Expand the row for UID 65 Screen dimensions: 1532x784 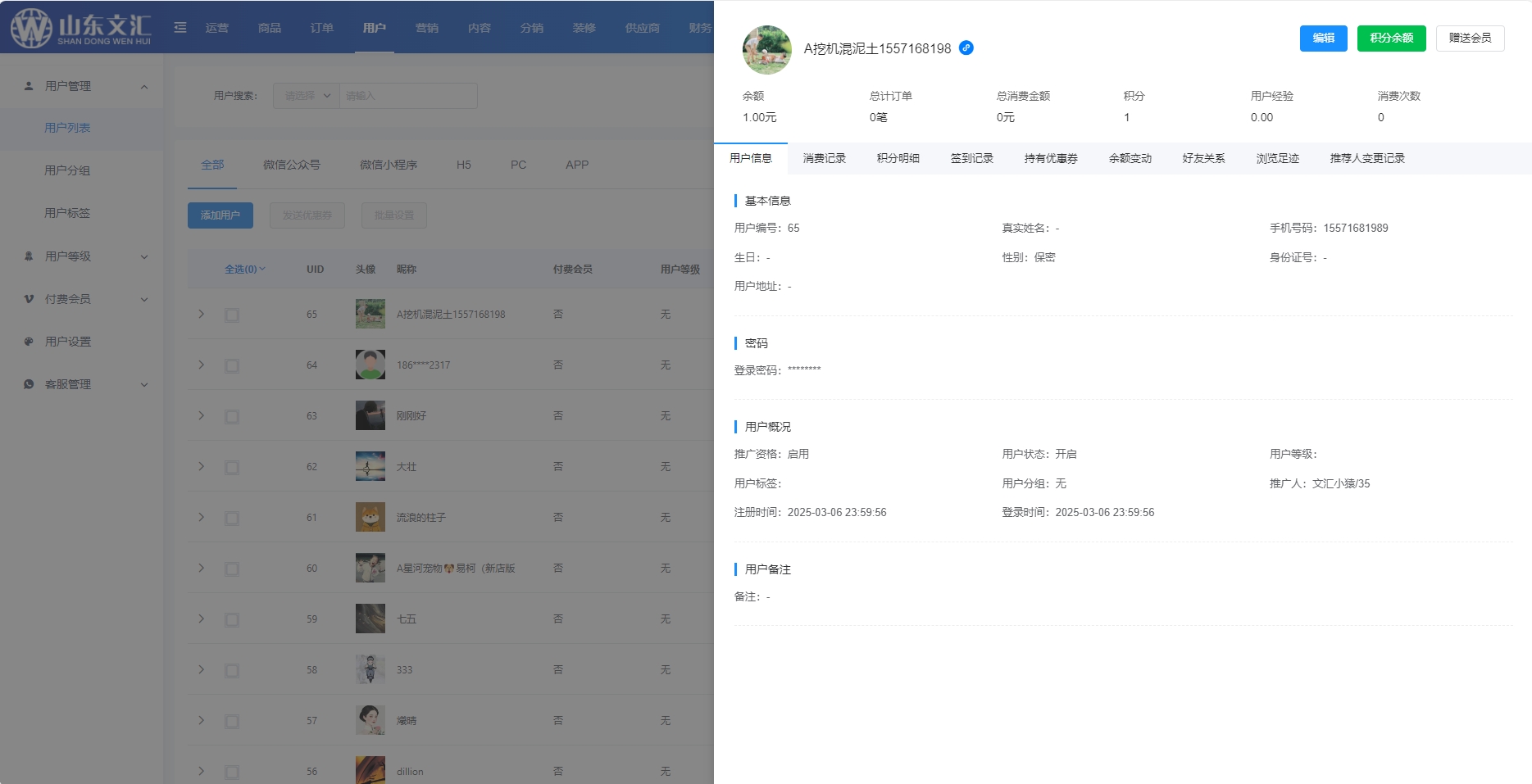pyautogui.click(x=201, y=314)
